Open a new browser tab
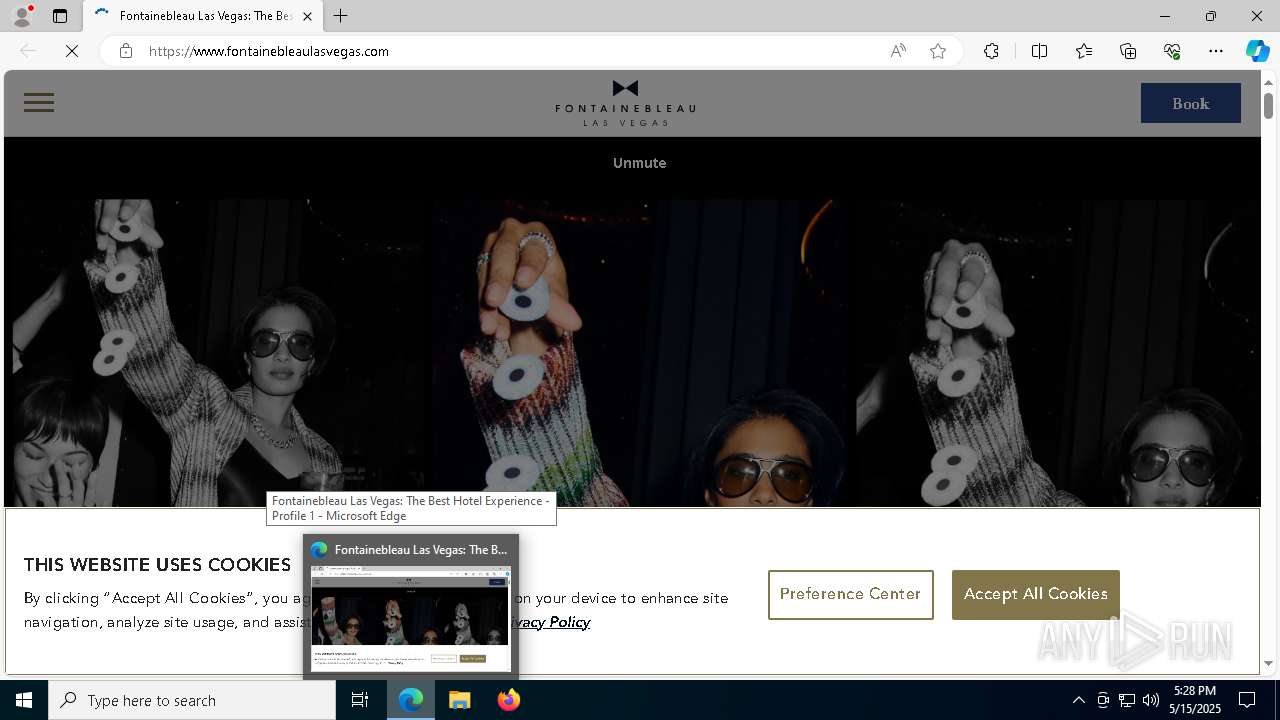1280x720 pixels. pyautogui.click(x=341, y=16)
